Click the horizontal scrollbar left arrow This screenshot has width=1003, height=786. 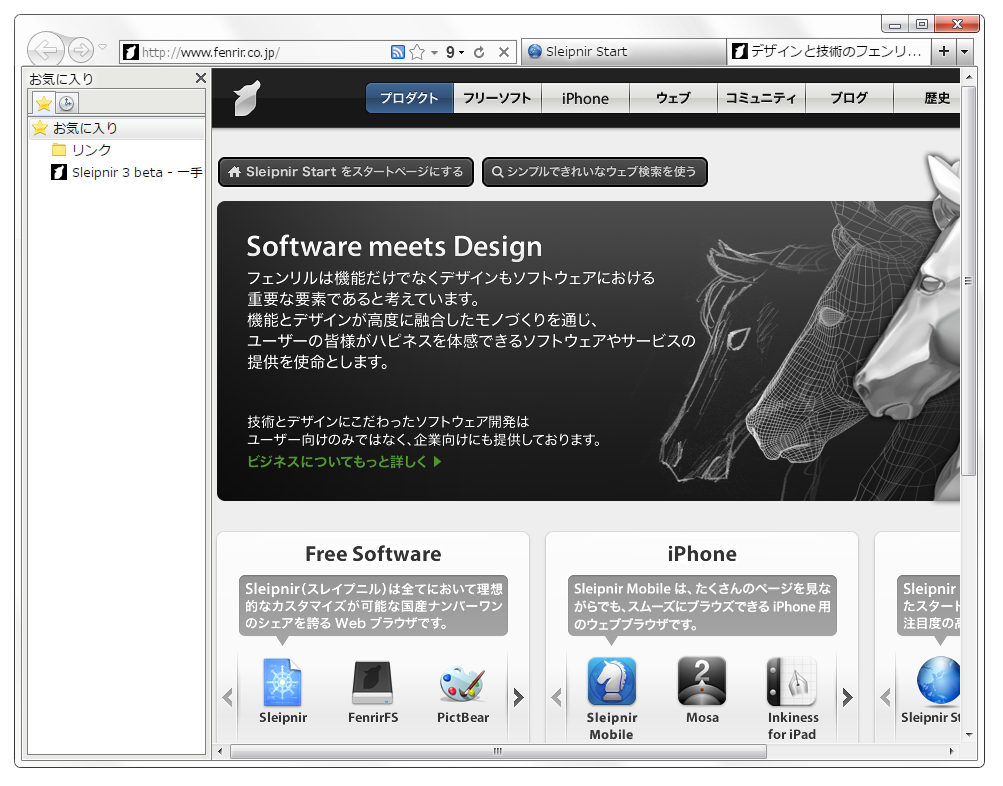coord(220,751)
